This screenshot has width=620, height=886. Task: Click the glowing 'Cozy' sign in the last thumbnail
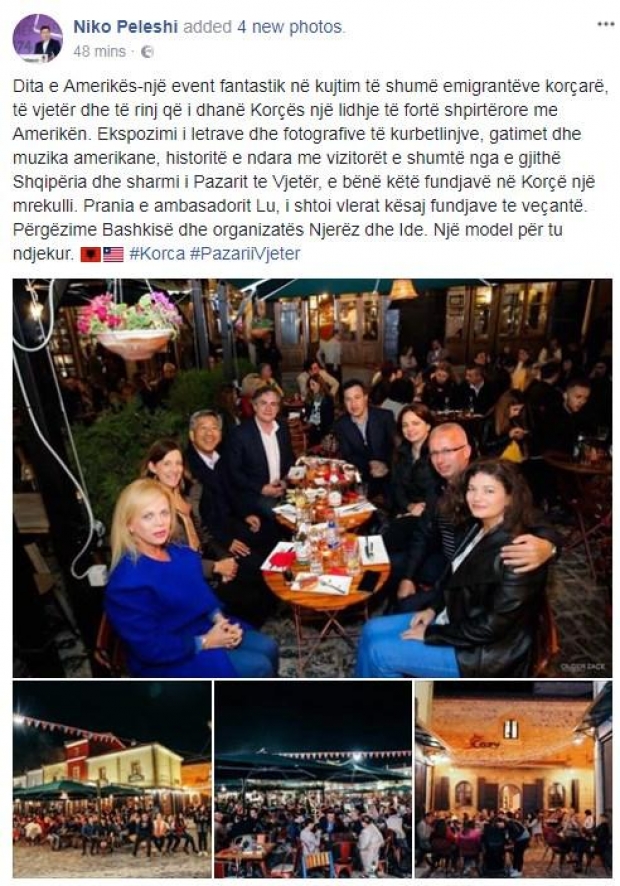[x=485, y=743]
